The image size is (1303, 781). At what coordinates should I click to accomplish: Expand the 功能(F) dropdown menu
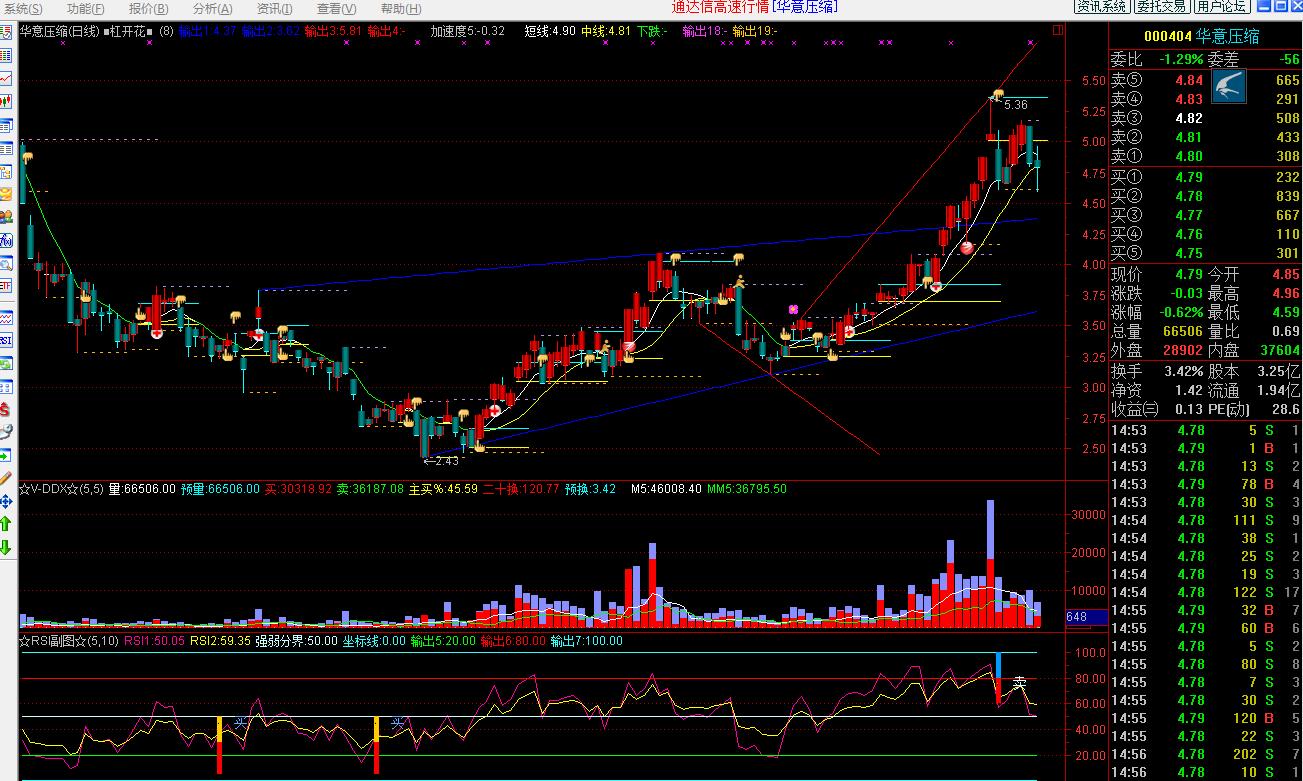point(86,9)
